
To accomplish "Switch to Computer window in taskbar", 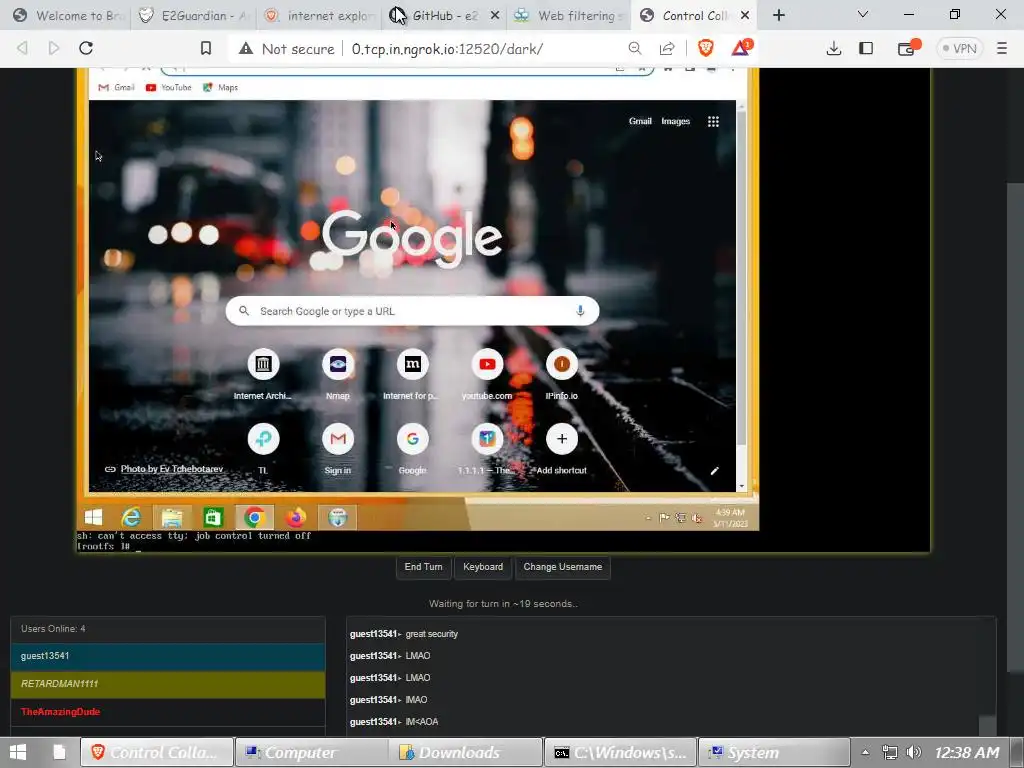I will 310,752.
